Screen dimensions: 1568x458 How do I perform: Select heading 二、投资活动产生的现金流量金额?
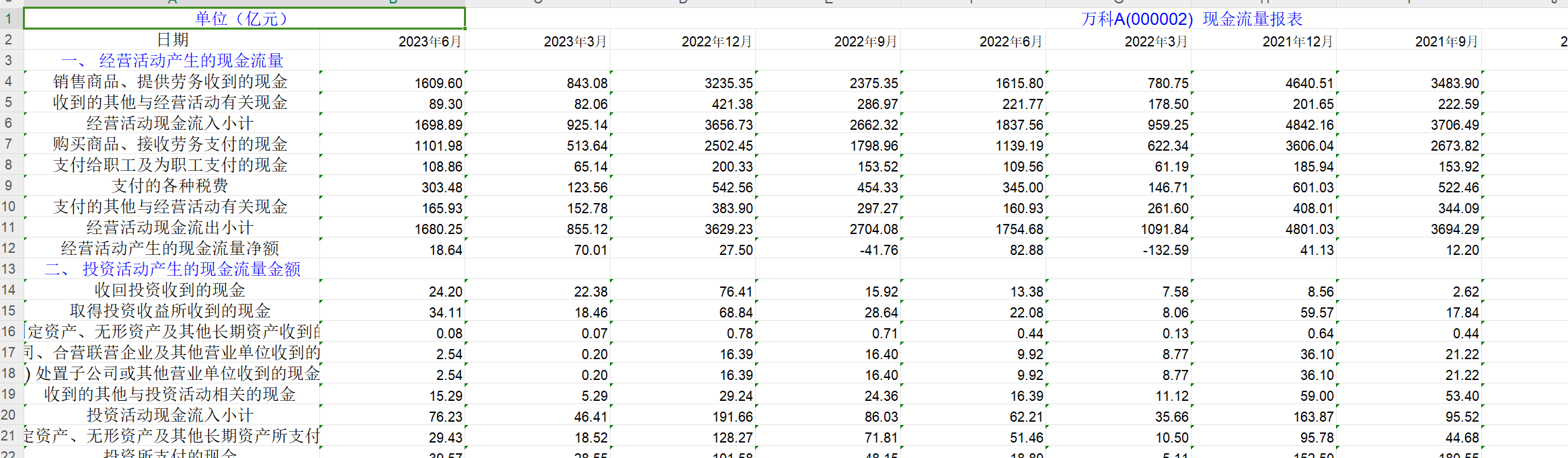click(x=172, y=269)
